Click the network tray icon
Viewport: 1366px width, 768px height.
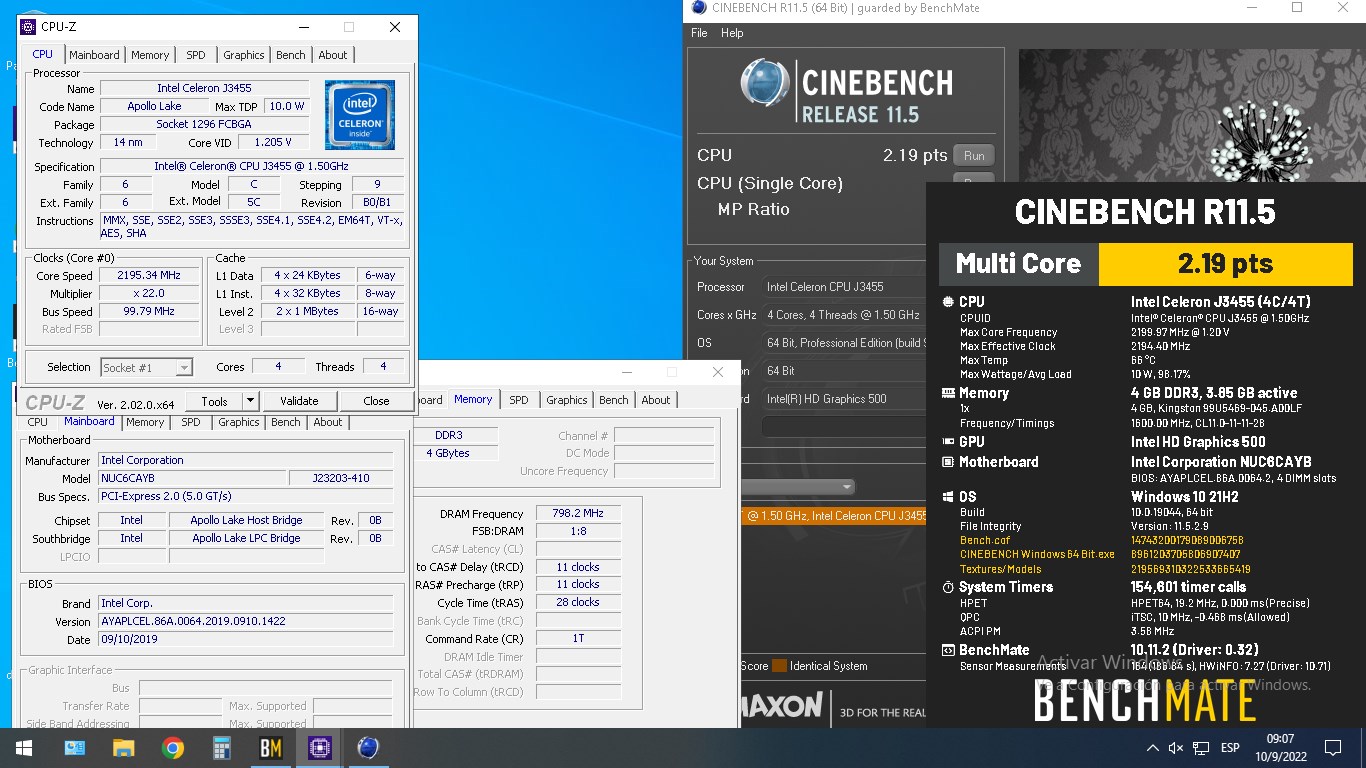pos(1202,748)
